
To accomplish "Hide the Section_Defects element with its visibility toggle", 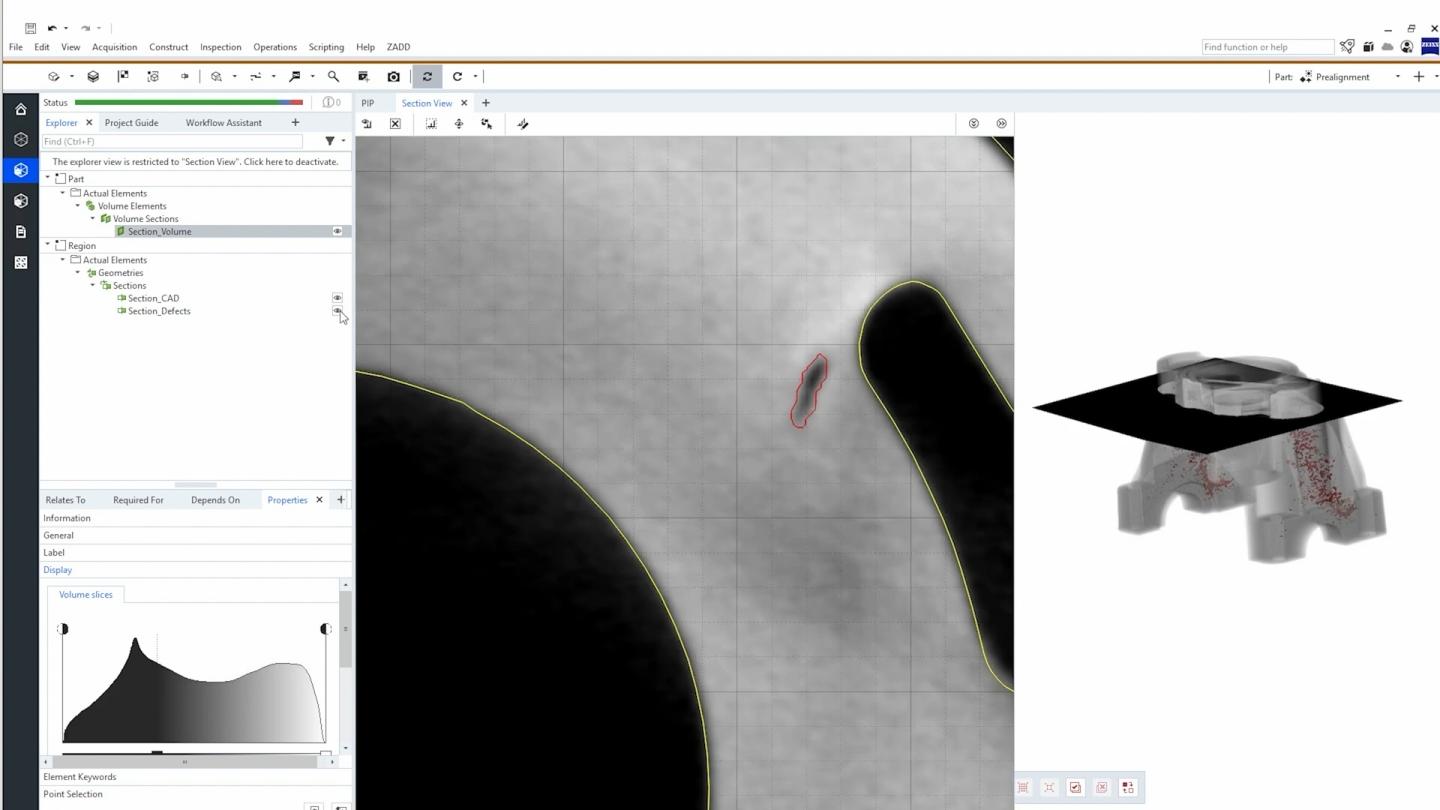I will pyautogui.click(x=337, y=311).
